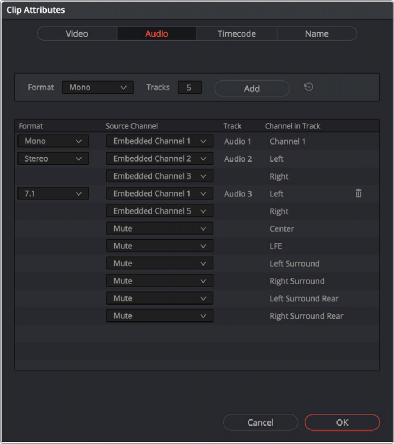Click the reset arrow icon beside Add
This screenshot has width=394, height=444.
point(308,87)
